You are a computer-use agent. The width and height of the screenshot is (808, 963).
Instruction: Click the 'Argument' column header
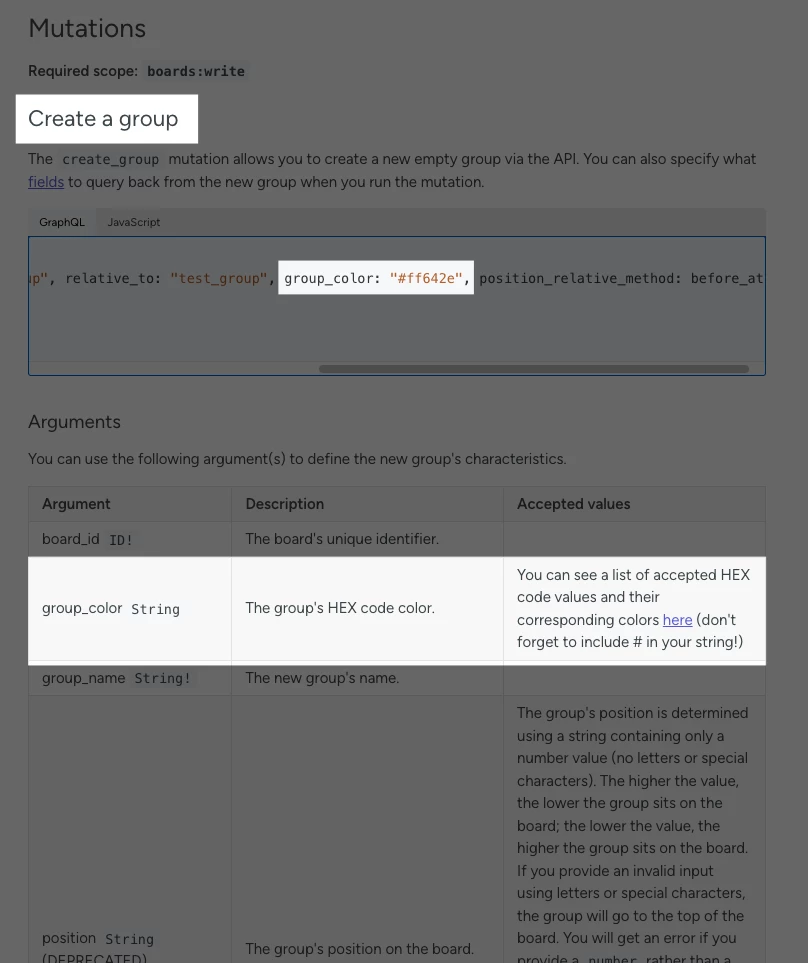pyautogui.click(x=76, y=504)
